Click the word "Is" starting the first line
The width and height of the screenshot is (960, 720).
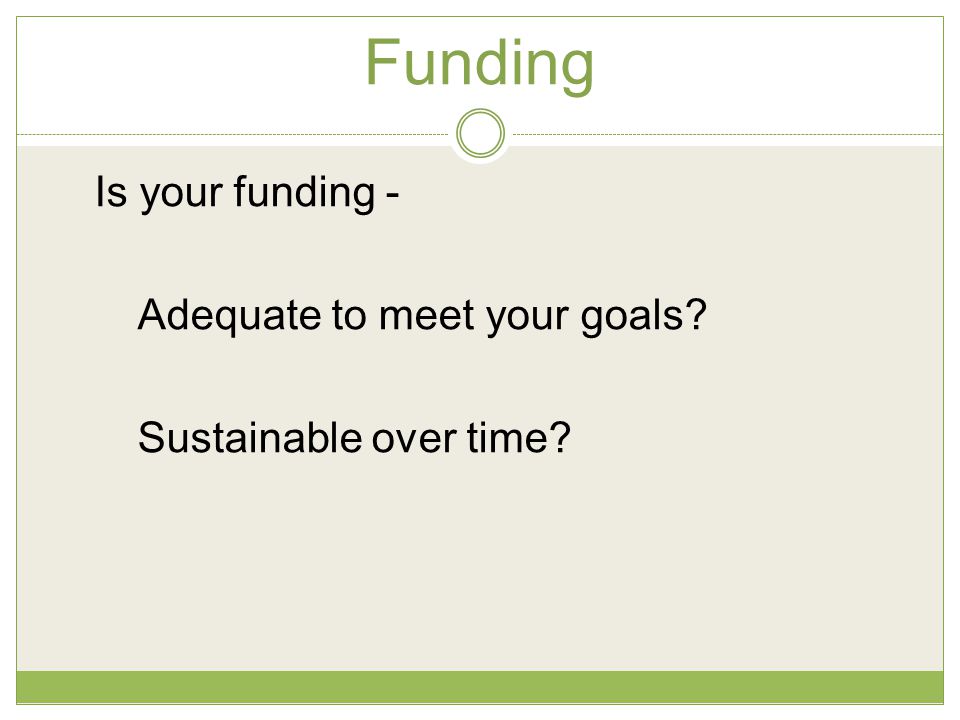tap(111, 192)
